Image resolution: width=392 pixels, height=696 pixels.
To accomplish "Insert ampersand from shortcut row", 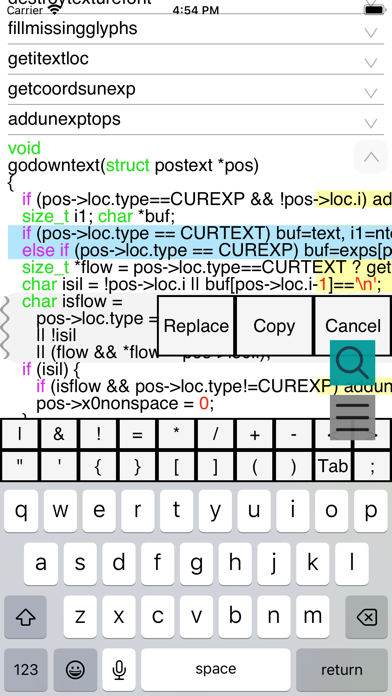I will pyautogui.click(x=59, y=434).
